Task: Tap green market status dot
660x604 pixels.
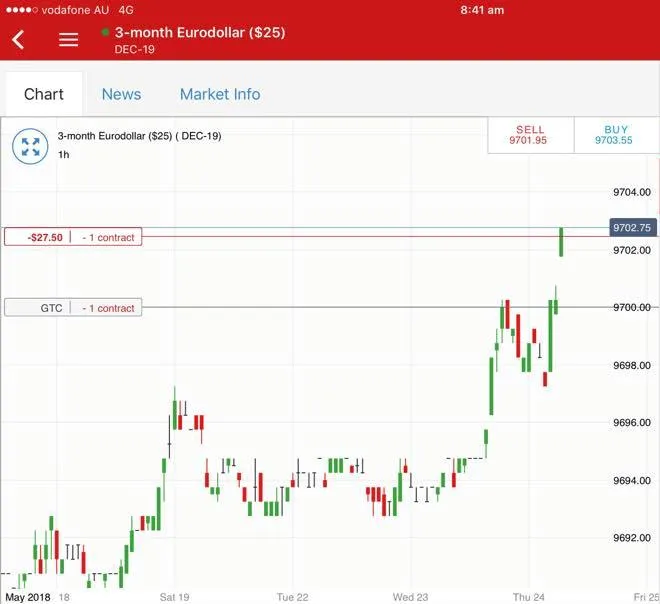Action: [x=105, y=32]
